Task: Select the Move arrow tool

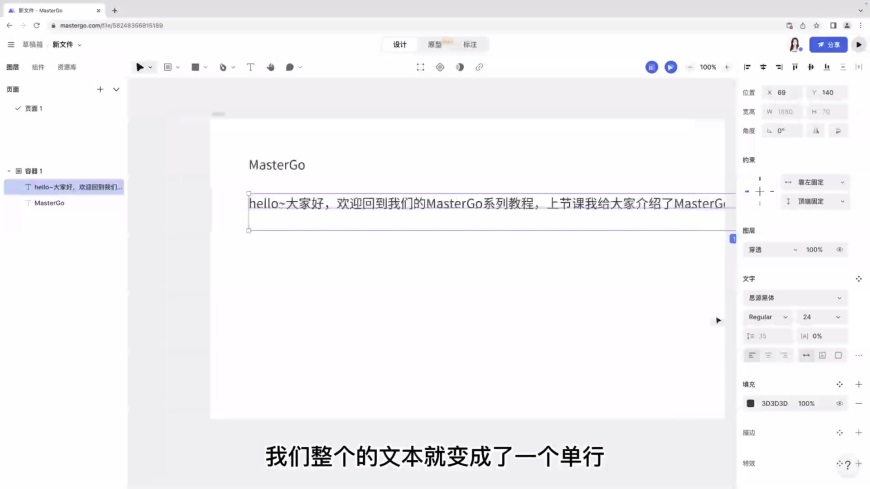Action: coord(140,67)
